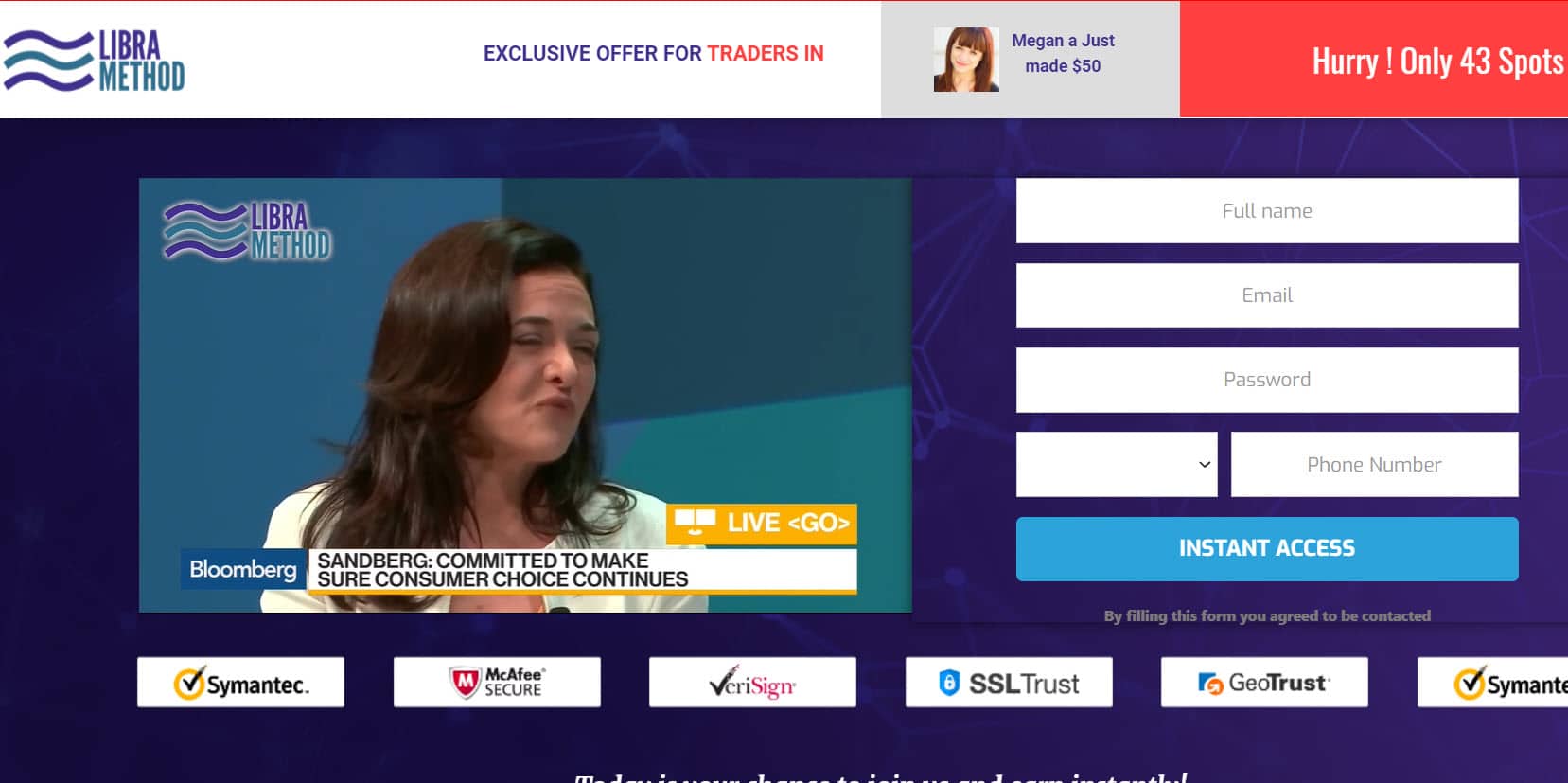Click the INSTANT ACCESS button
The width and height of the screenshot is (1568, 783).
click(x=1267, y=548)
